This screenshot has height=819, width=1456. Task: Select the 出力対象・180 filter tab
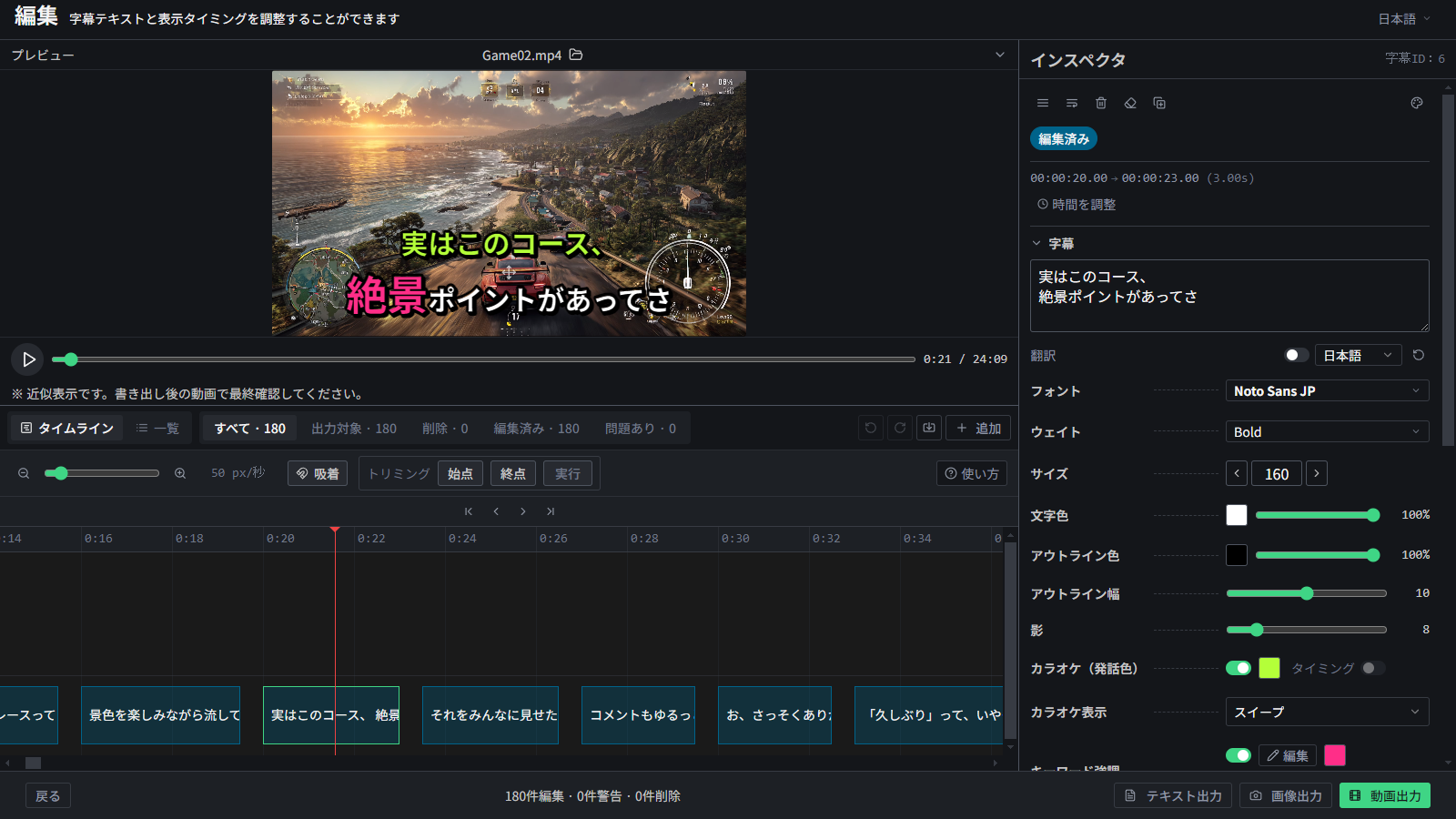click(x=354, y=428)
